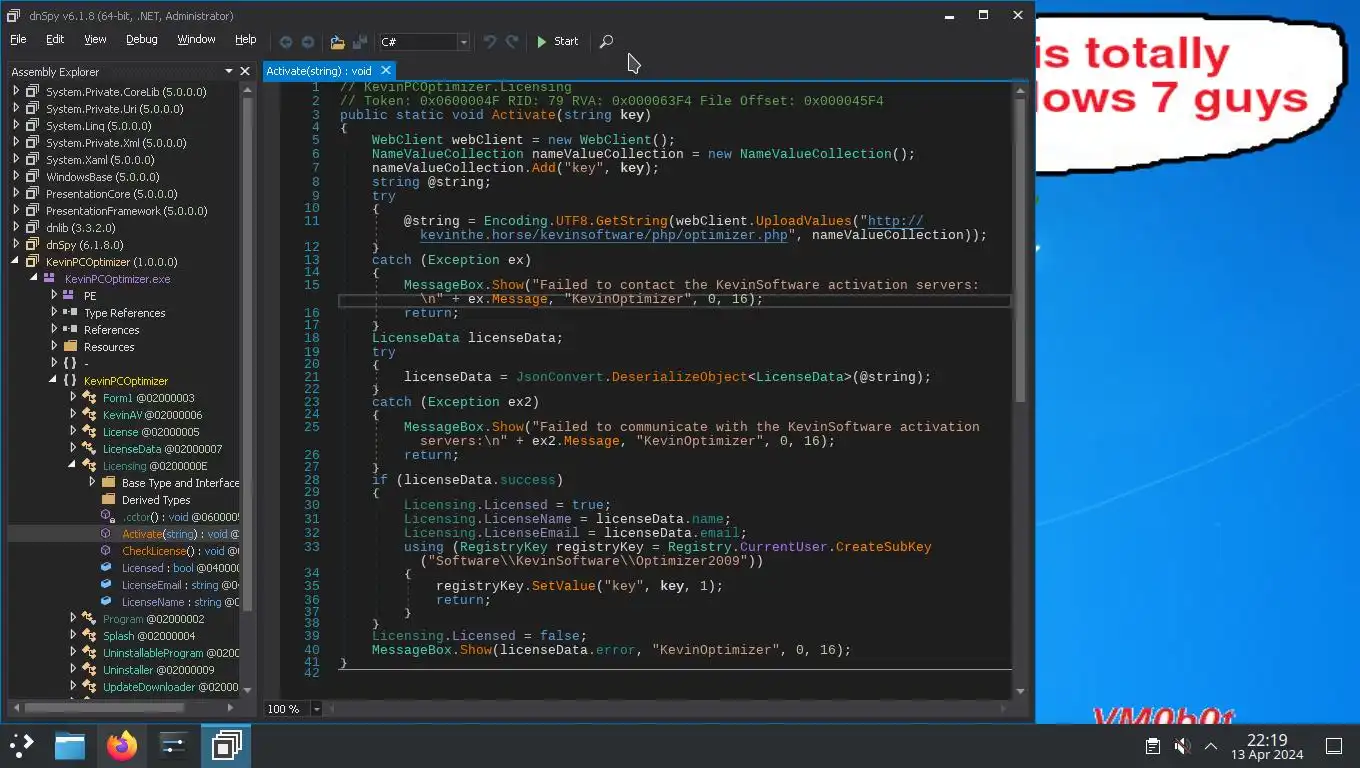Expand the Splash @02000004 class node

[73, 636]
